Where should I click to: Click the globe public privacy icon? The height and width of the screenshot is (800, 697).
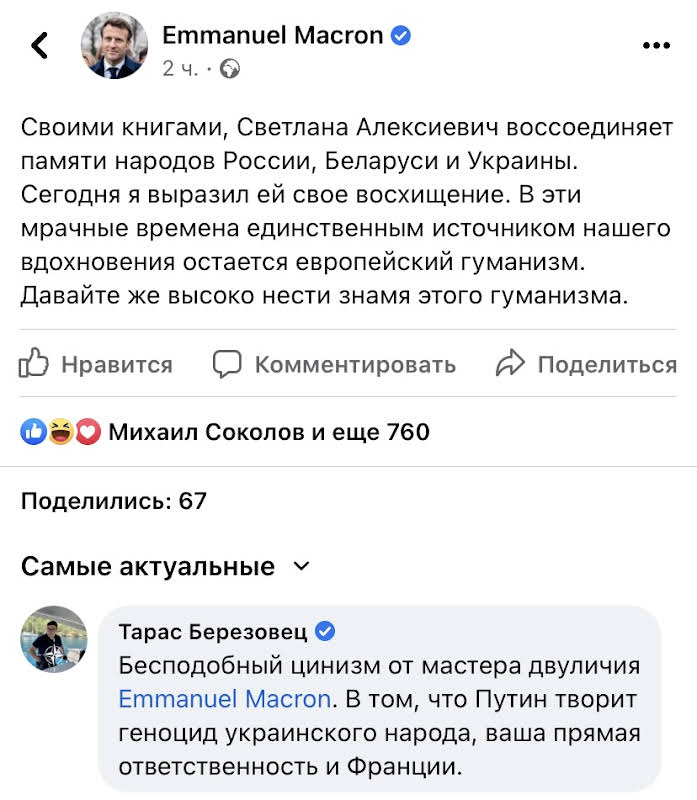pos(230,69)
